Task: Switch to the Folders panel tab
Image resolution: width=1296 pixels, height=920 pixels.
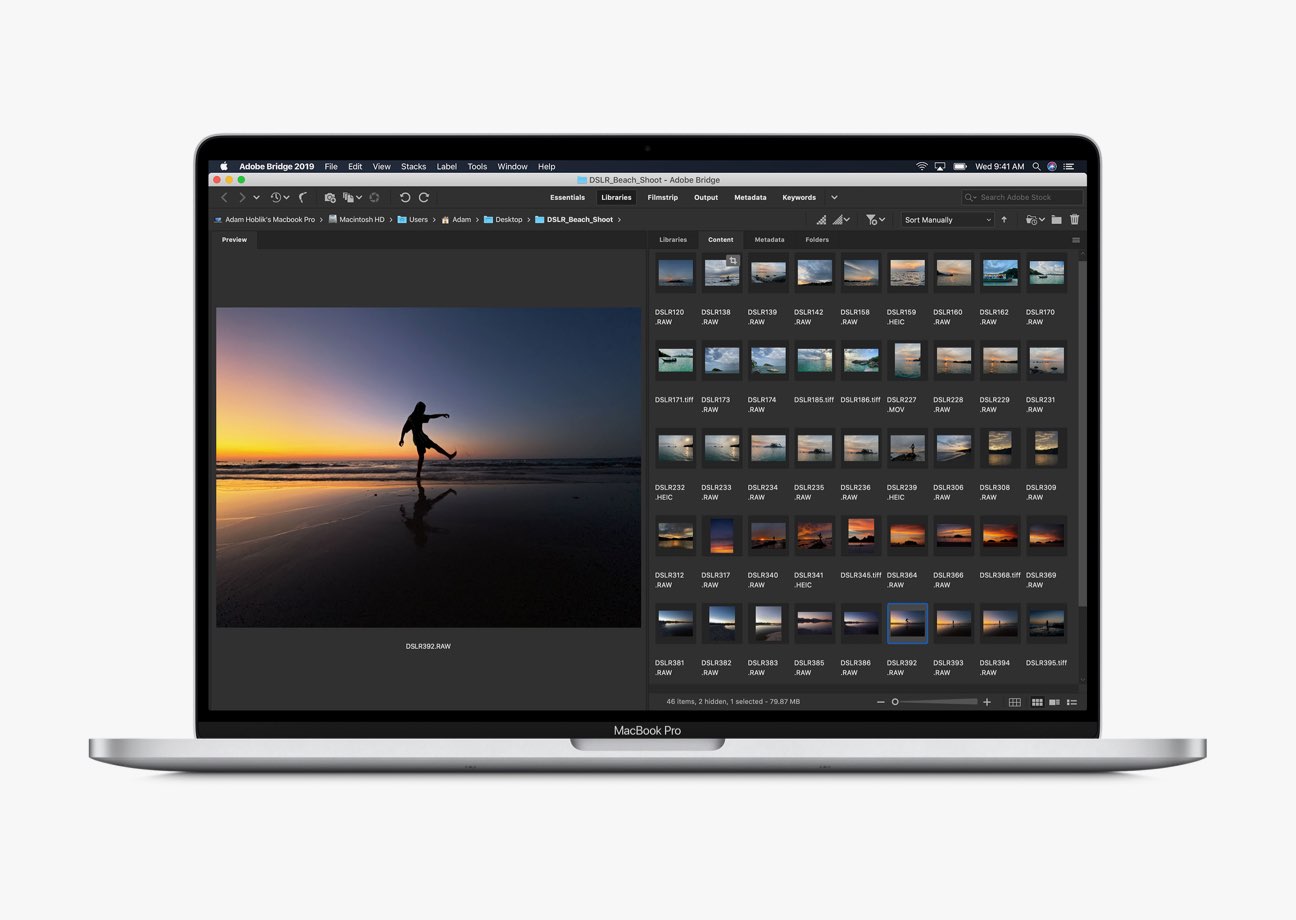Action: [x=817, y=240]
